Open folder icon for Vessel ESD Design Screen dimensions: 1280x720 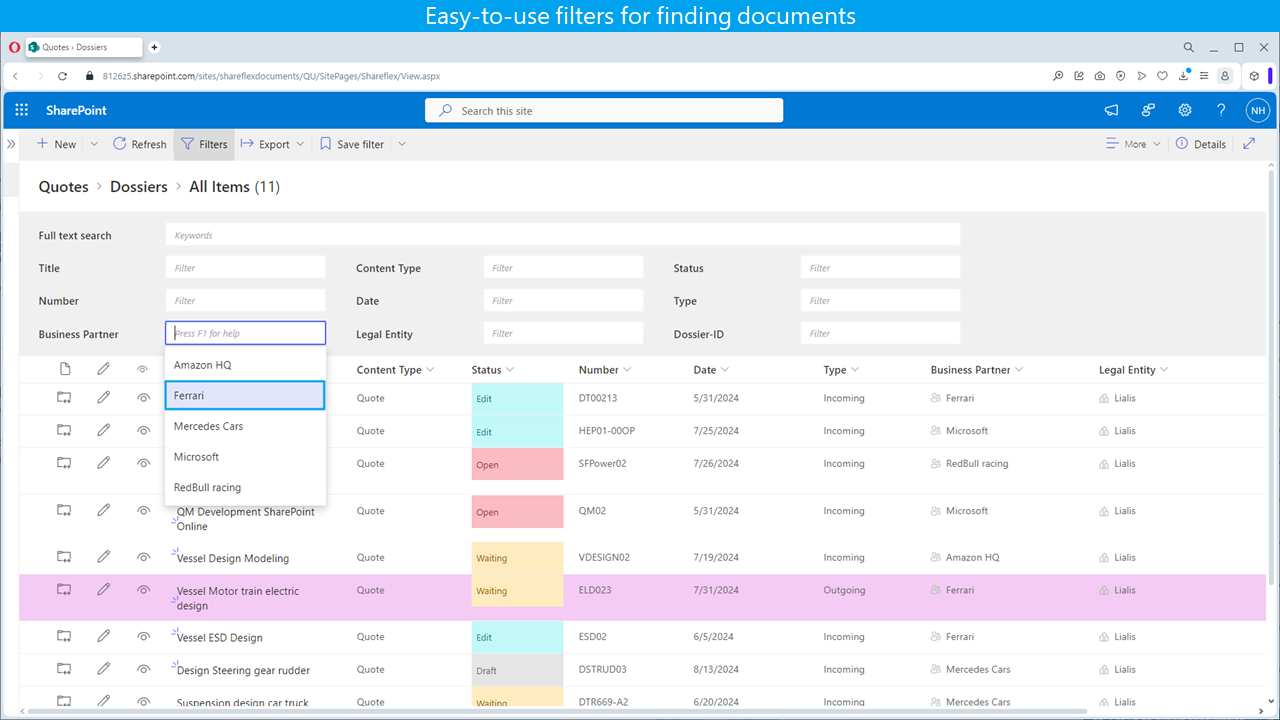[x=64, y=636]
